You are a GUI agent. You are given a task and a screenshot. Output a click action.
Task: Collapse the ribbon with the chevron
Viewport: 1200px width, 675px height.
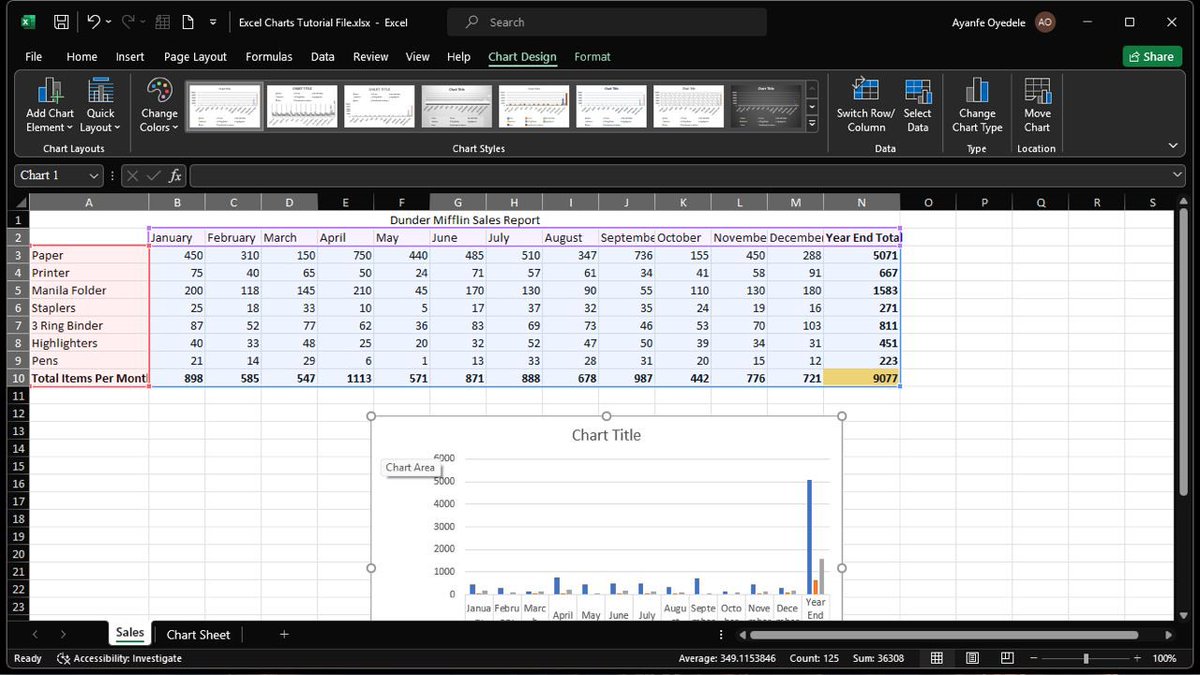point(1173,146)
